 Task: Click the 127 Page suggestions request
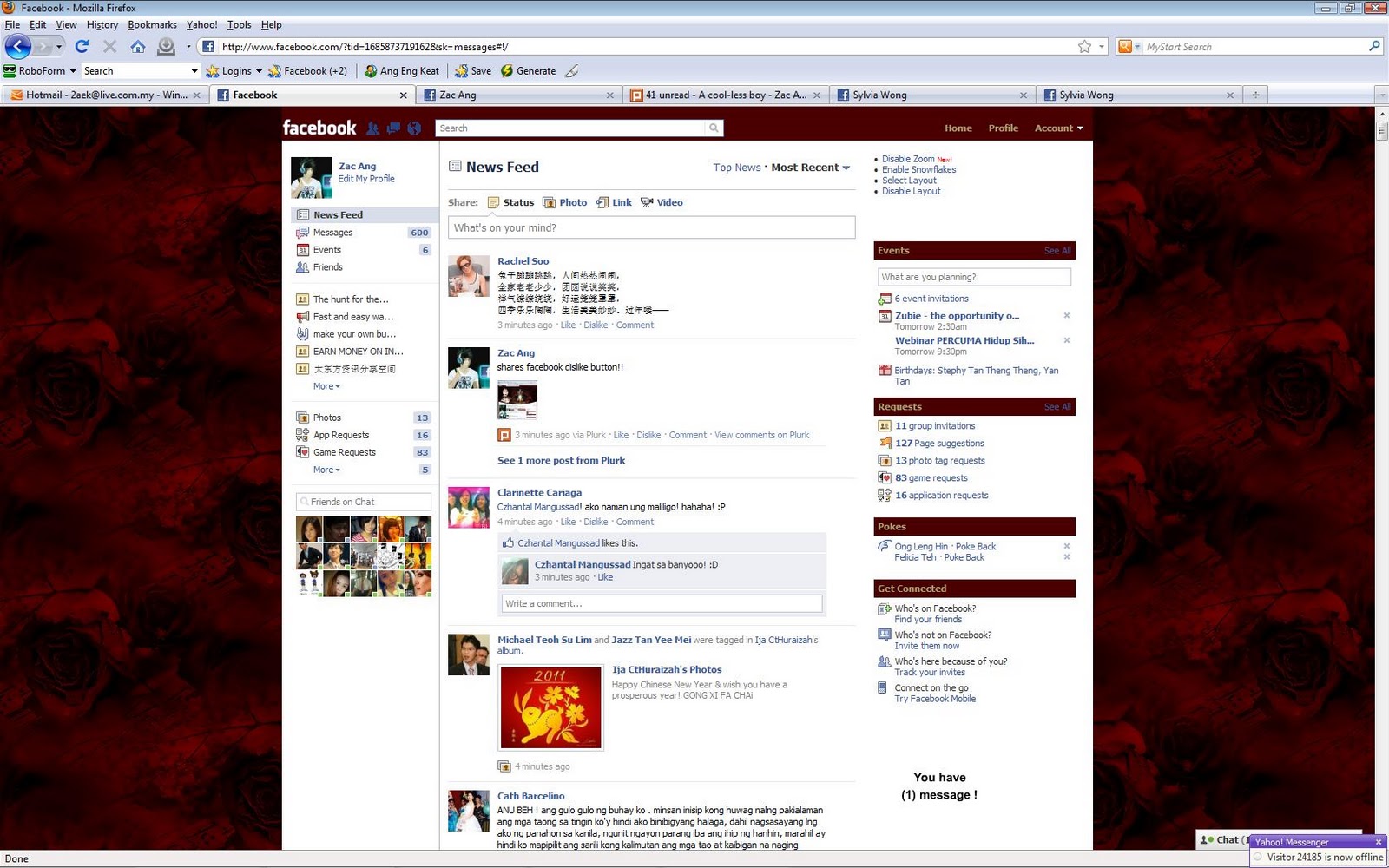point(939,444)
